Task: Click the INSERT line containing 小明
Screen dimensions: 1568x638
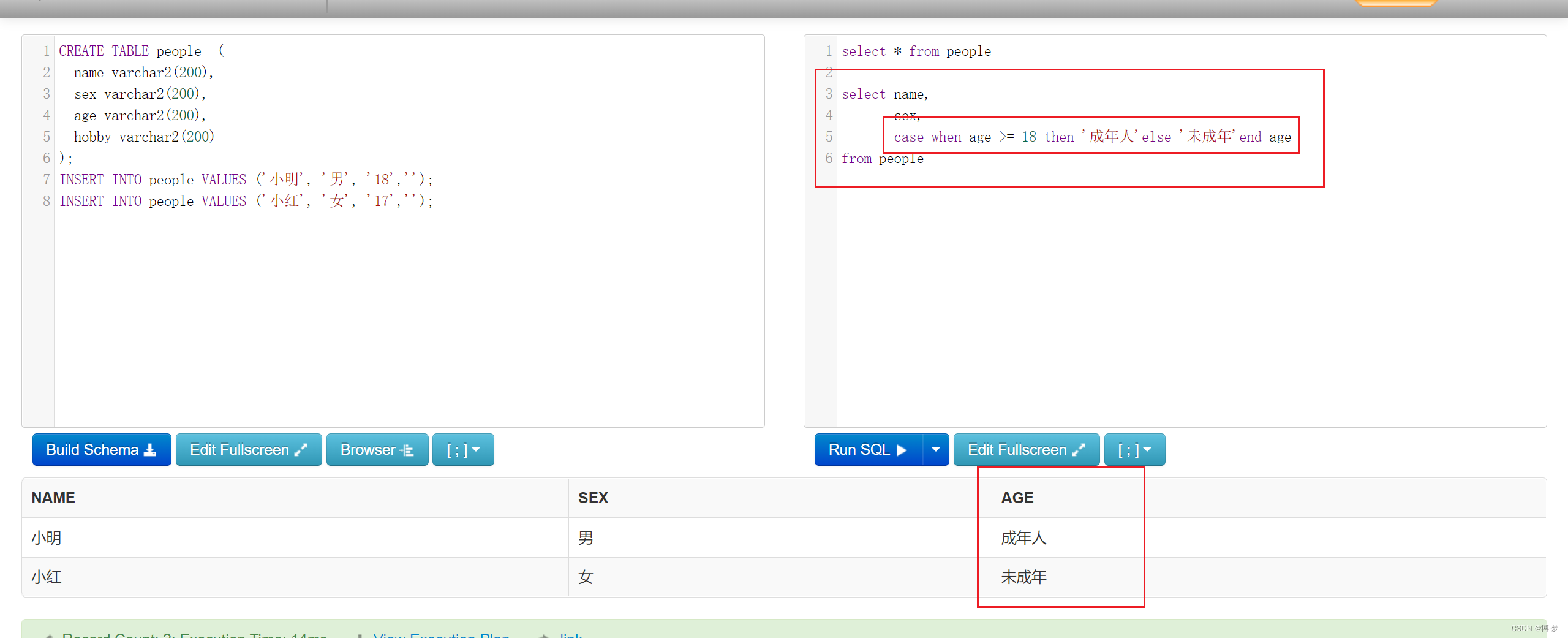Action: pyautogui.click(x=246, y=180)
